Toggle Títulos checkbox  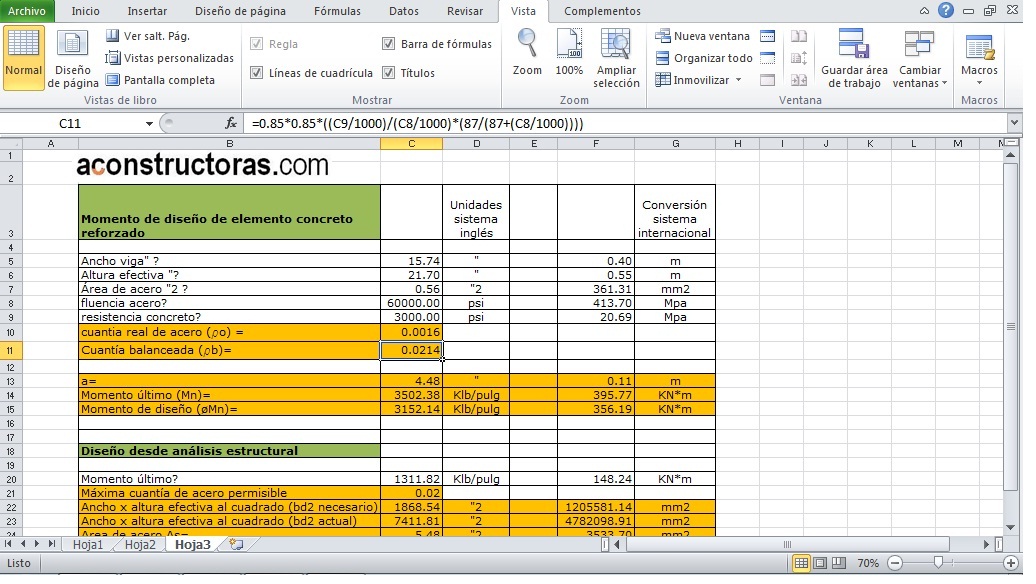388,73
